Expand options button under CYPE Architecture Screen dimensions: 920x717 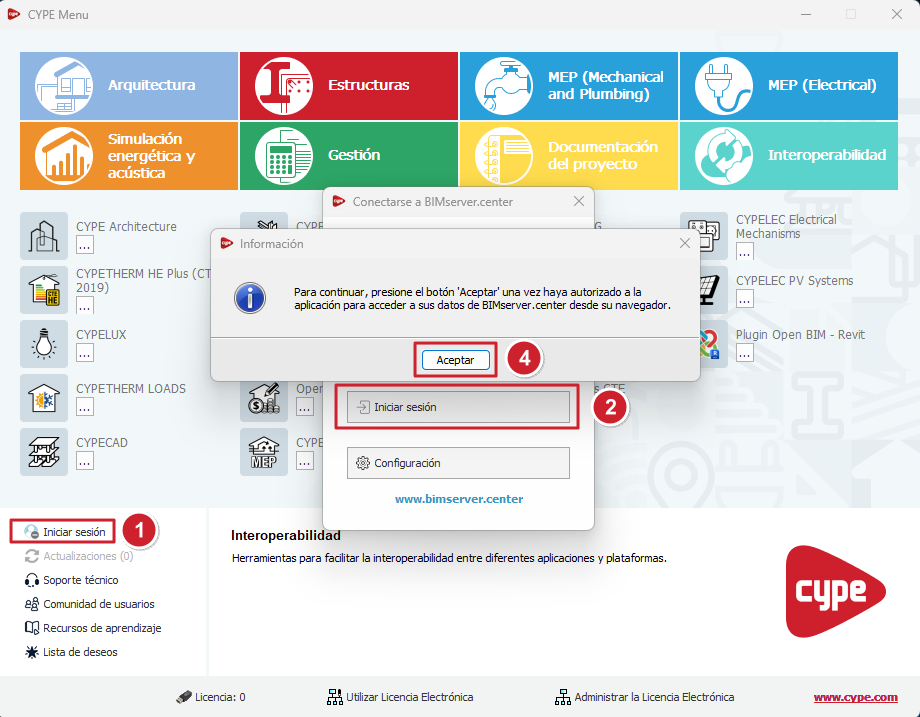(x=85, y=245)
